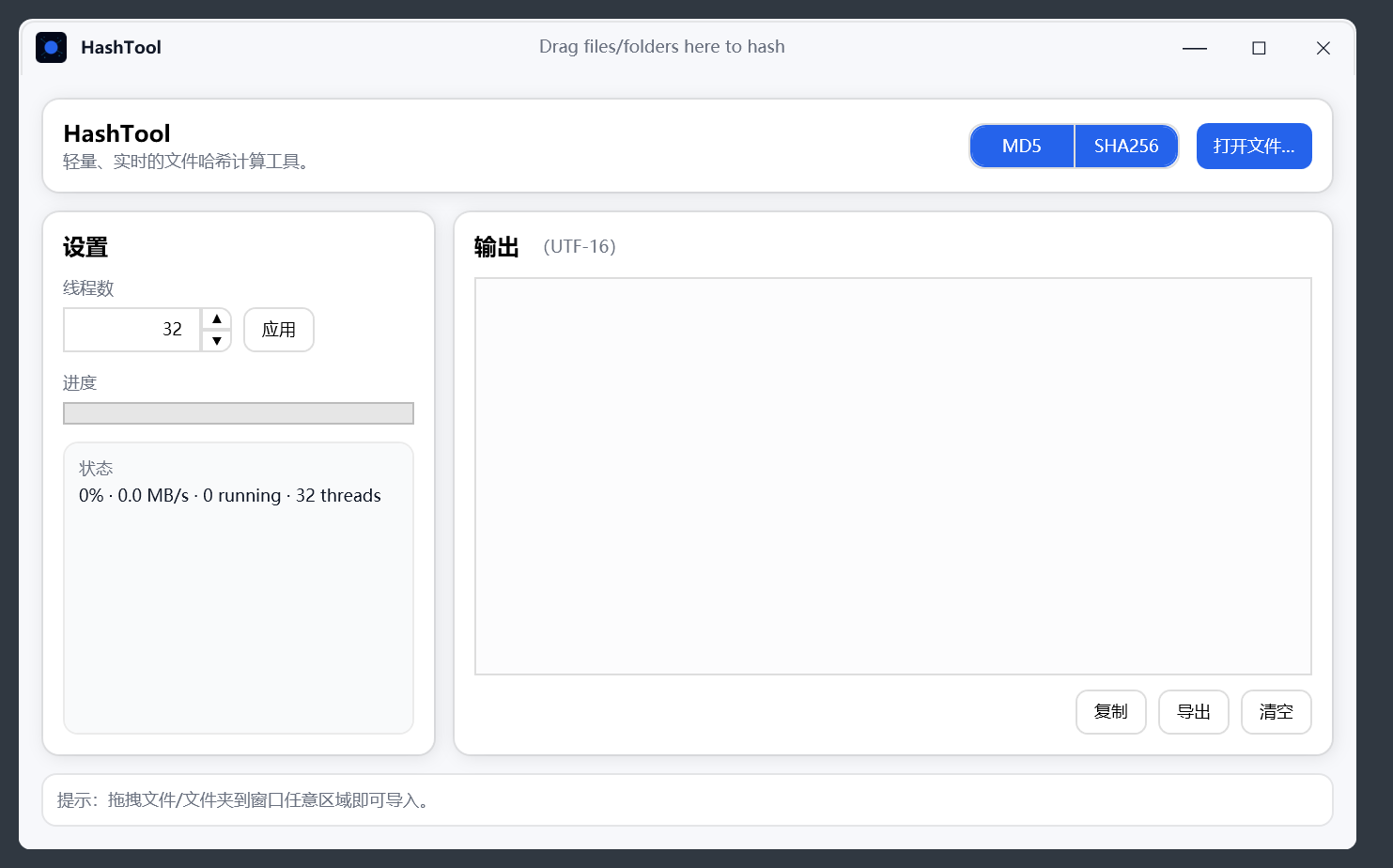Switch to the SHA256 hash algorithm
Screen dimensions: 1393x868
pyautogui.click(x=1126, y=146)
